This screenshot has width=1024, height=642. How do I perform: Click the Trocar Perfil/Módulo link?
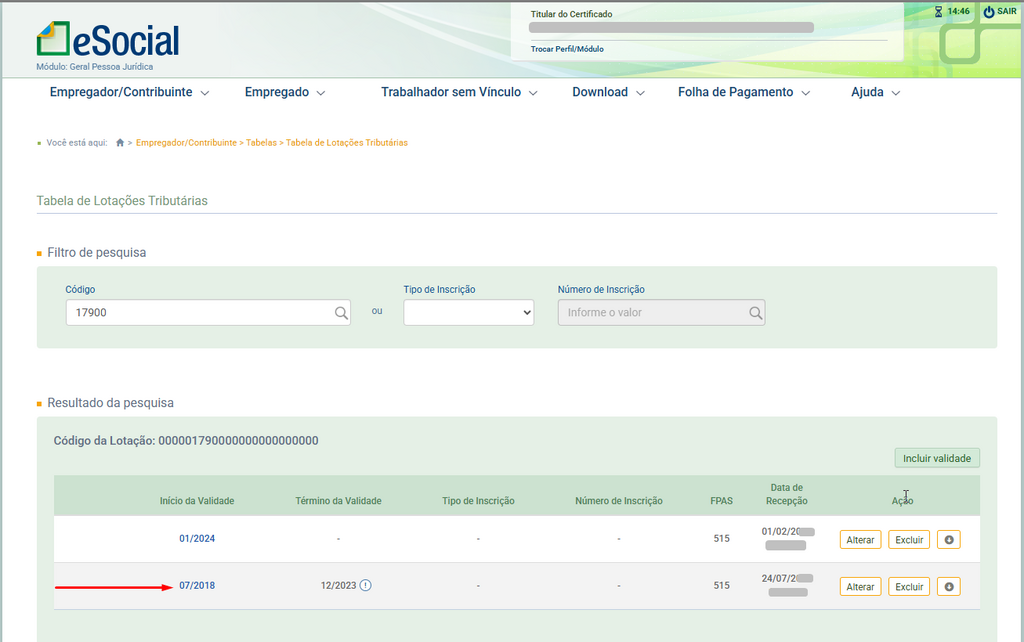point(567,49)
